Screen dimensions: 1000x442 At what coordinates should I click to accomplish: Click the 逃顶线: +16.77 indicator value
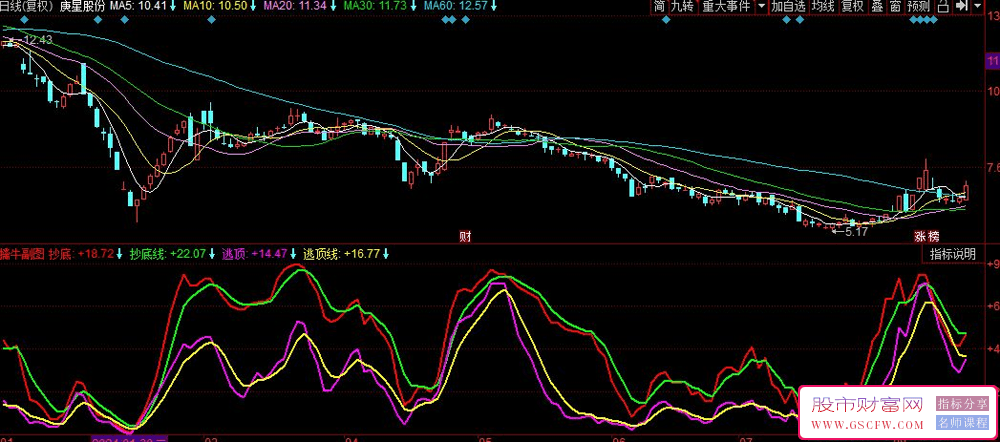point(342,254)
